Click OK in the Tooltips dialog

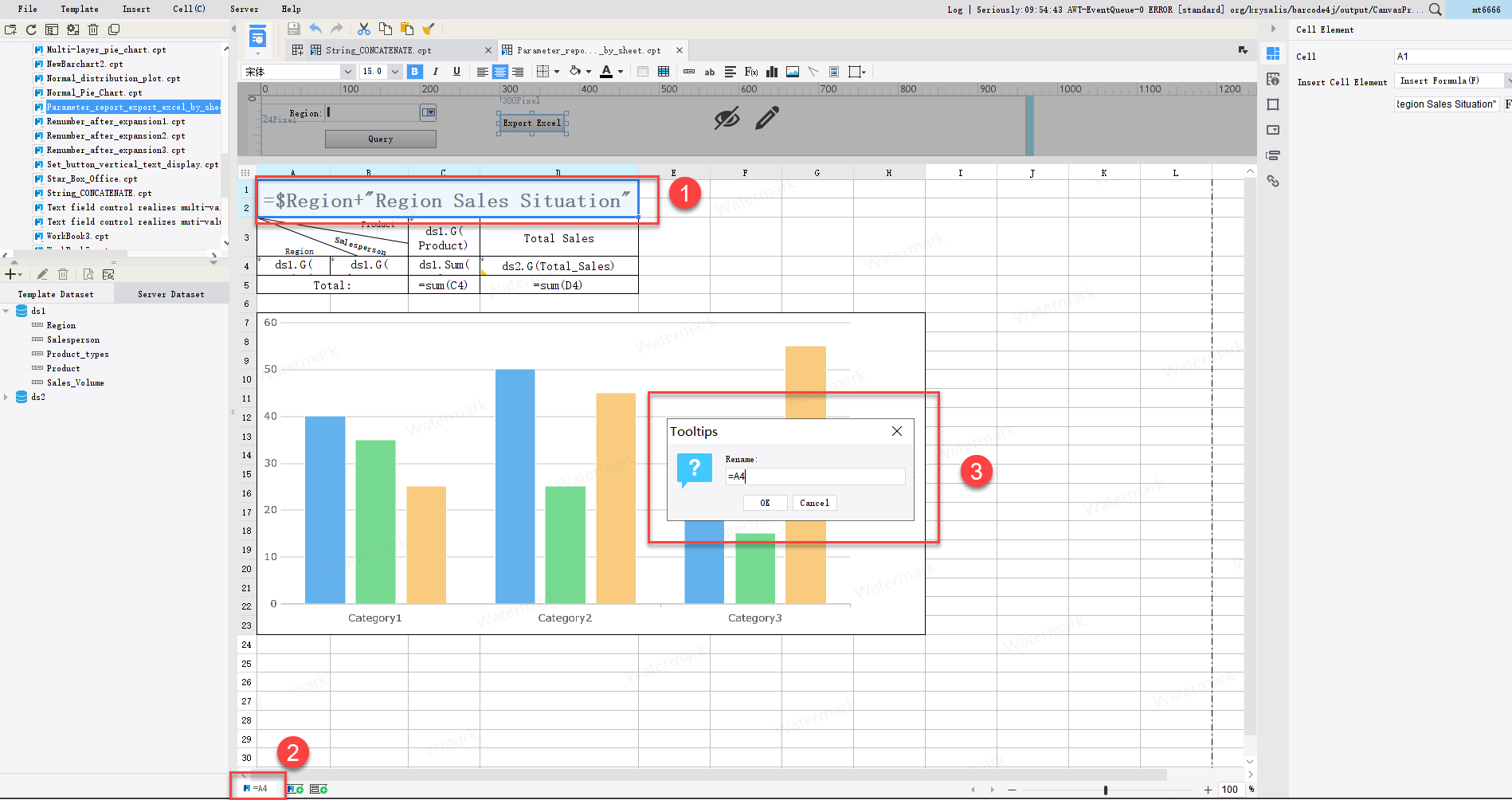764,503
